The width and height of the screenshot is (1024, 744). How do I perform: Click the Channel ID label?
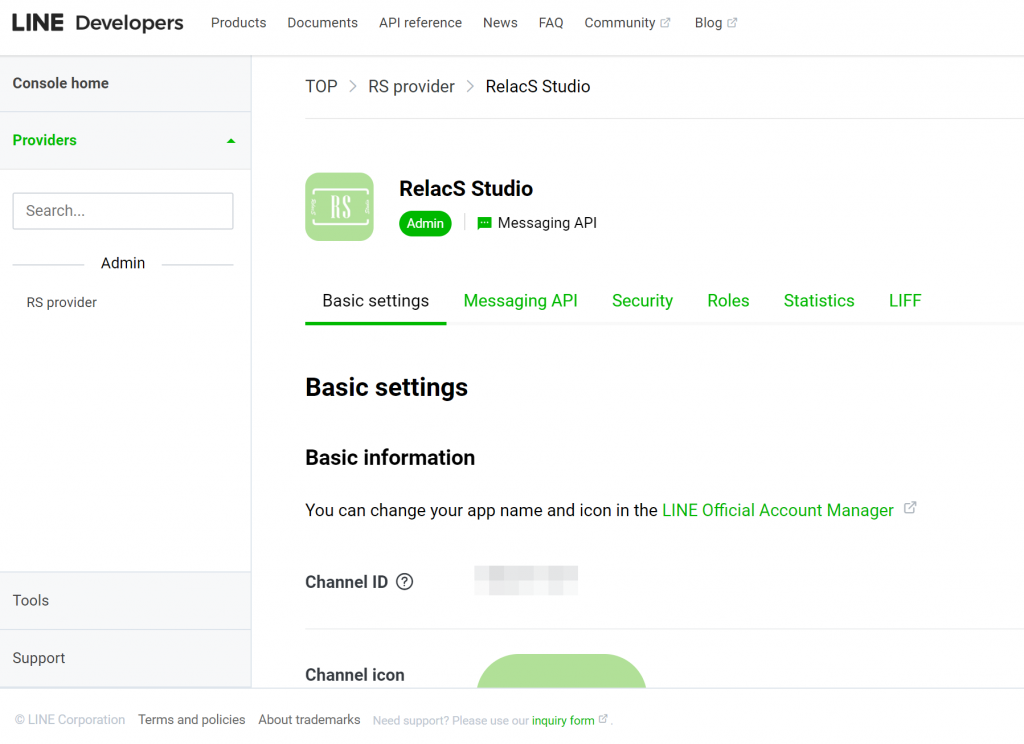coord(346,582)
